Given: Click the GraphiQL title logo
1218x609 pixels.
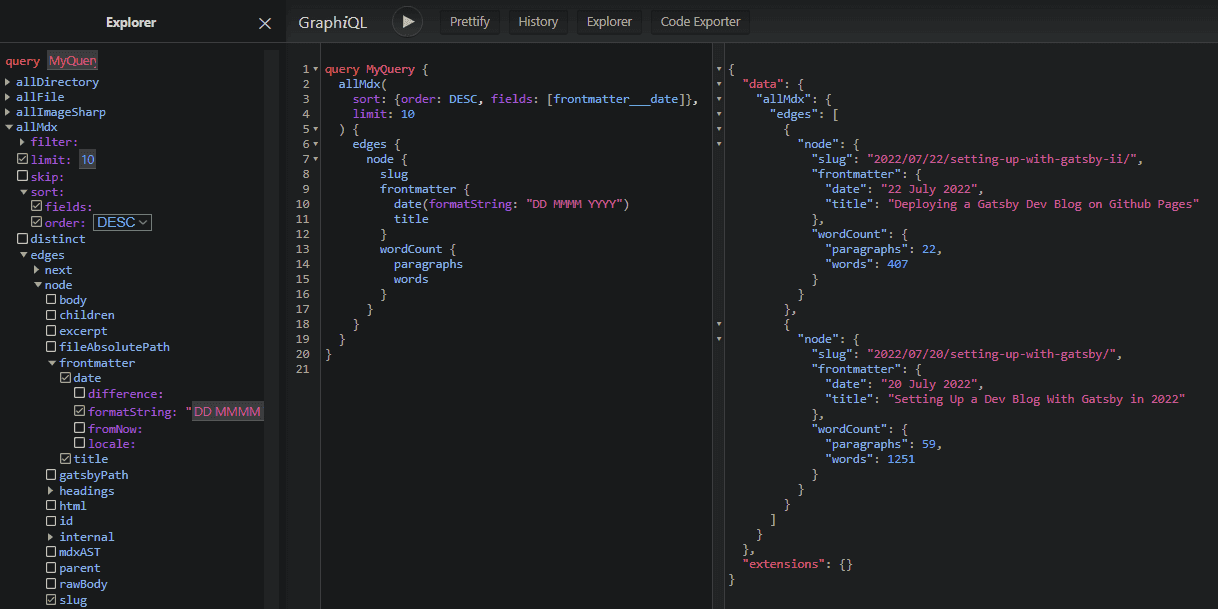Looking at the screenshot, I should point(333,22).
